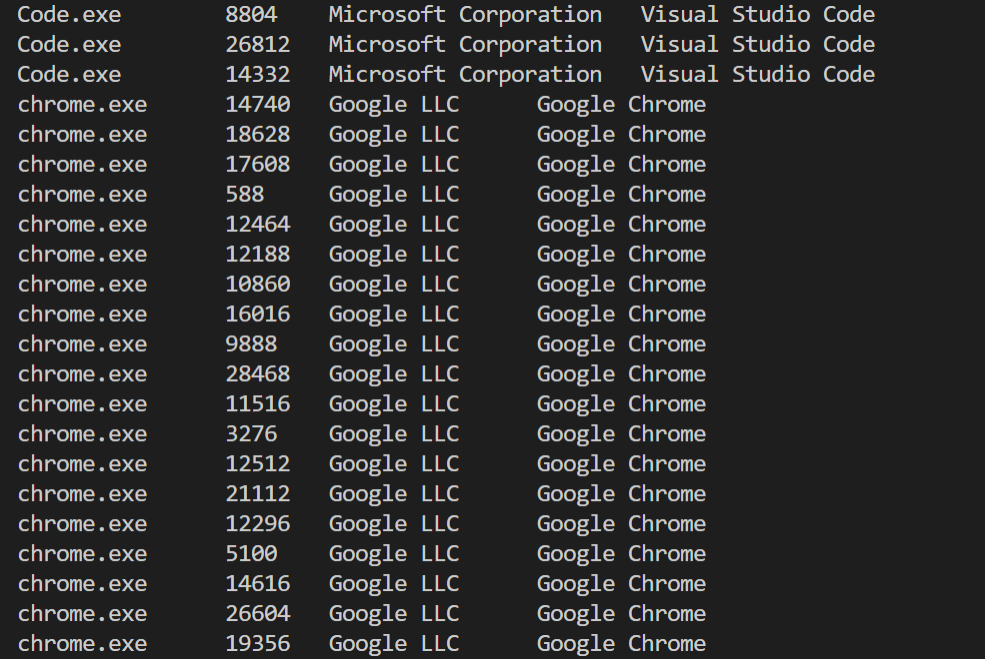
Task: Click the process ID 588
Action: (244, 195)
